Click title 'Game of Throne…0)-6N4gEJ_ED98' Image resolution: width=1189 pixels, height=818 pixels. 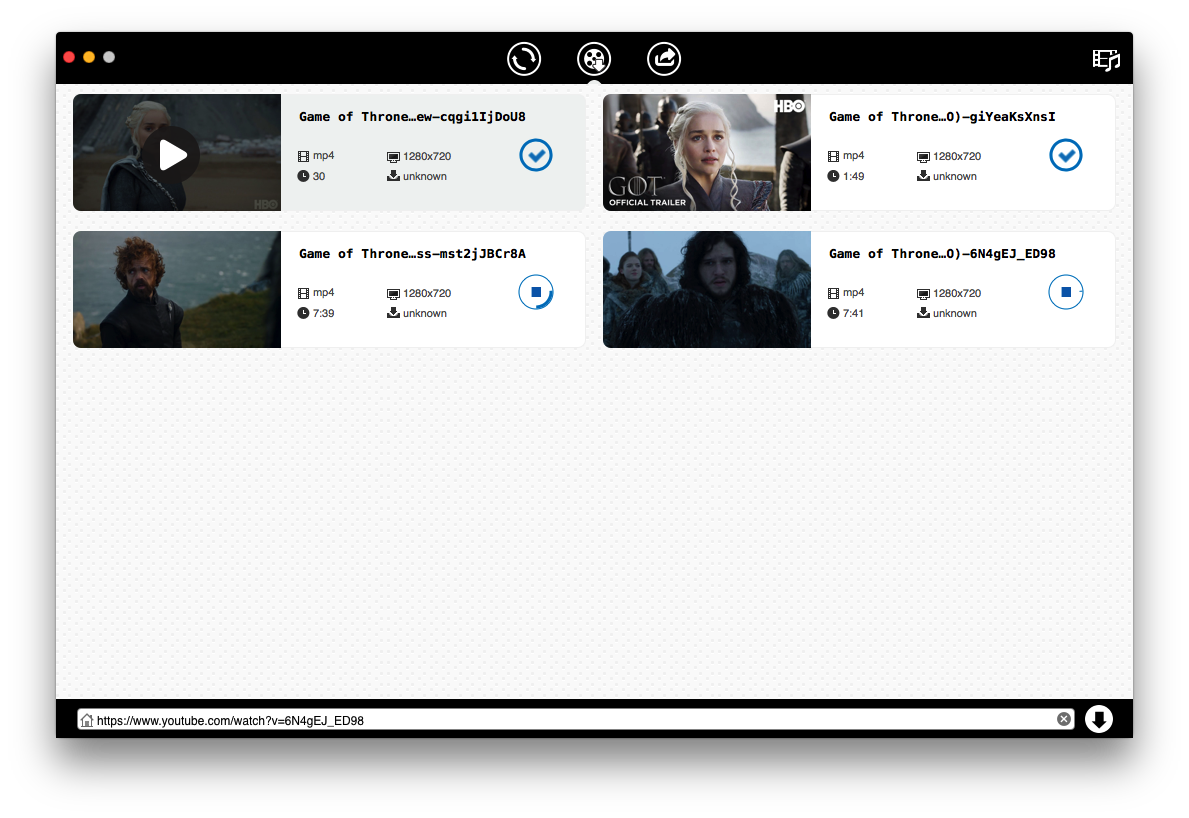(942, 254)
